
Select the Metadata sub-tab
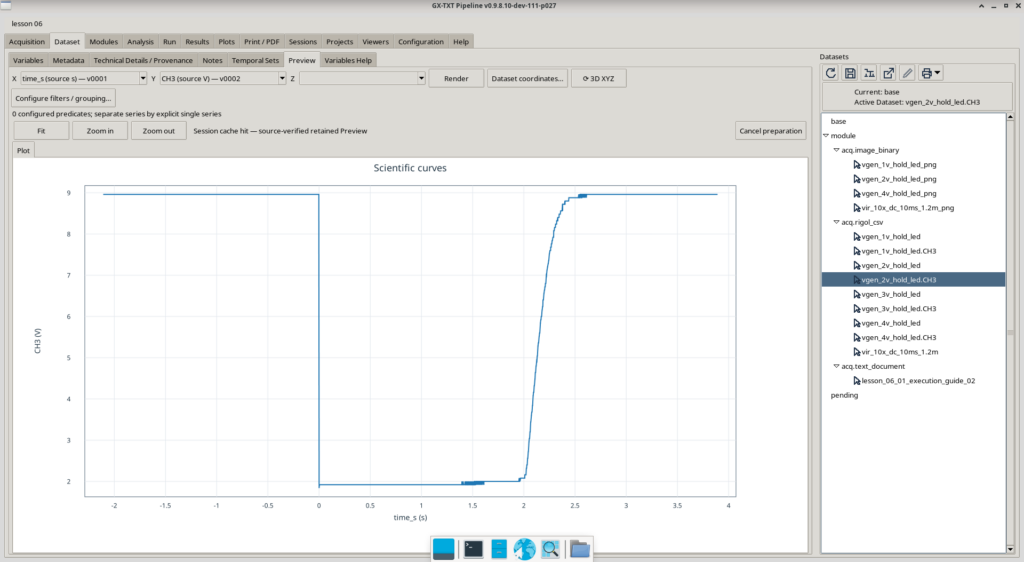click(x=69, y=60)
